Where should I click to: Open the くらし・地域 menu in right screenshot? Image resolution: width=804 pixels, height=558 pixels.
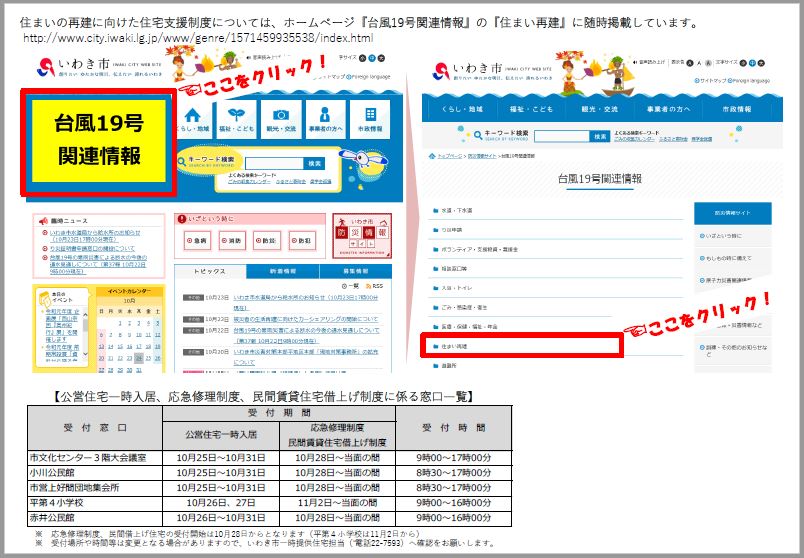(x=463, y=107)
